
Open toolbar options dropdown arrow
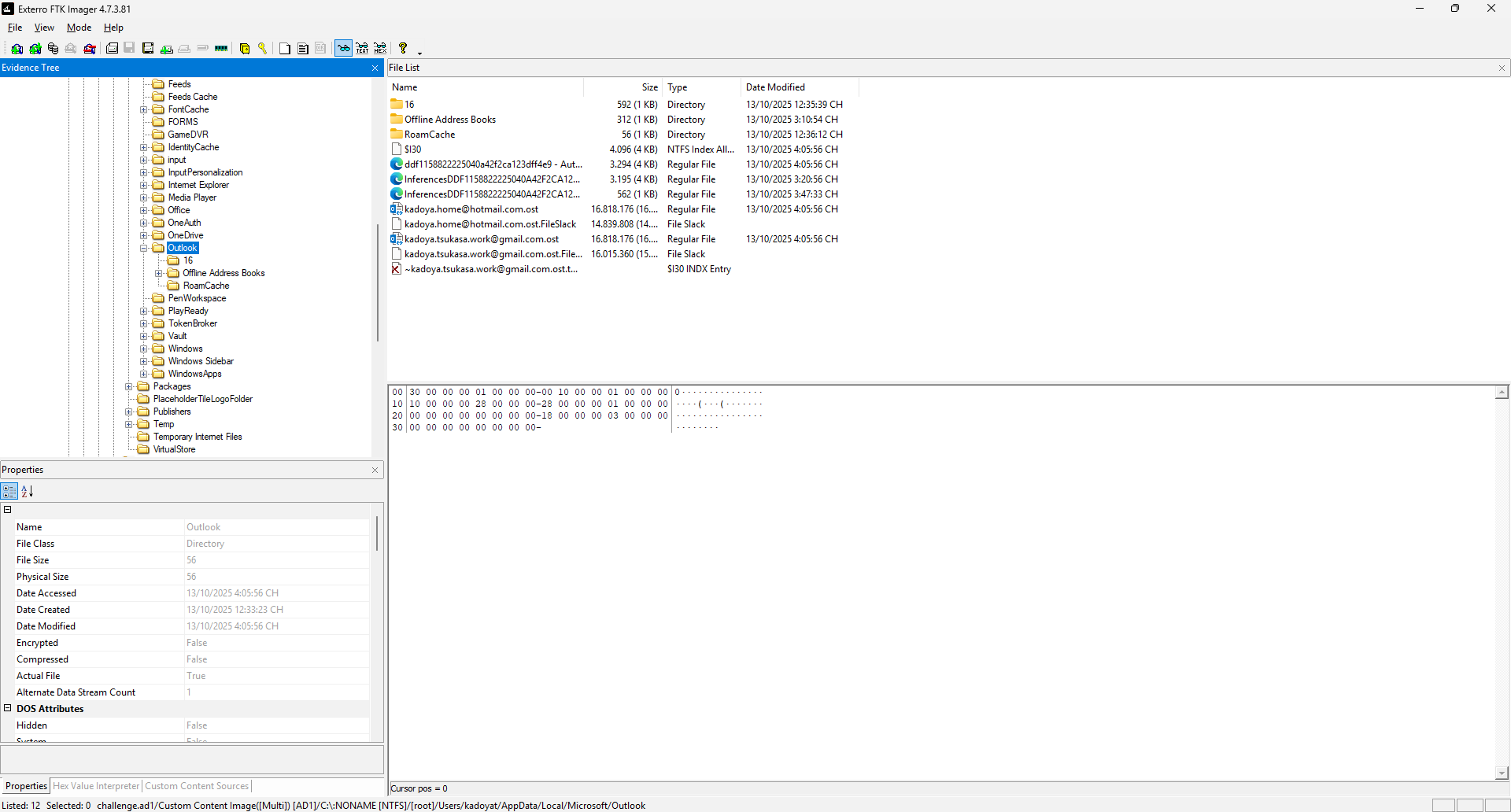pos(419,53)
